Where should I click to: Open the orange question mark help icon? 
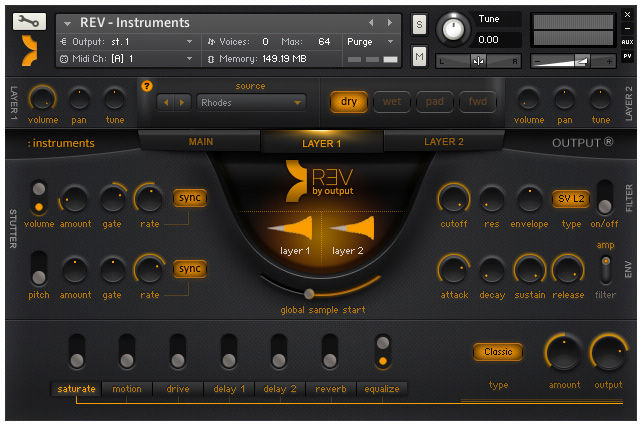[147, 86]
